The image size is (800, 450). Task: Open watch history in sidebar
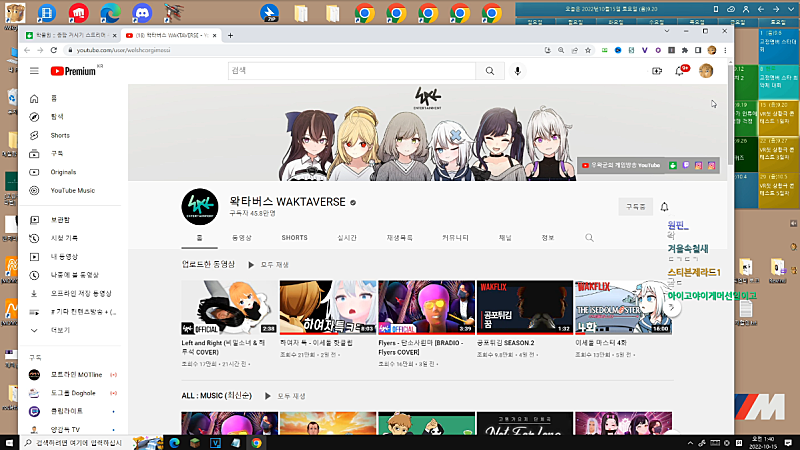coord(64,238)
